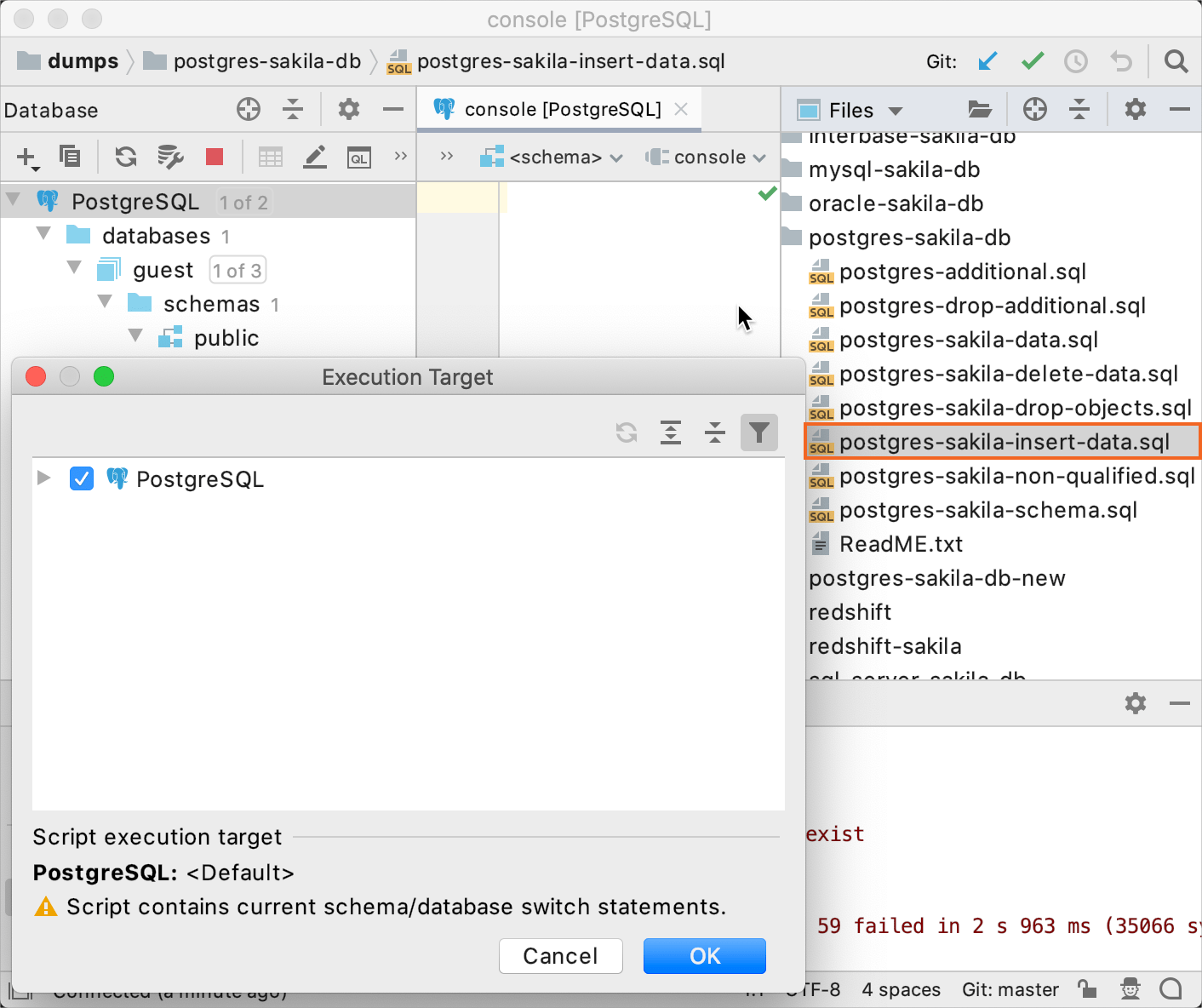Toggle the filter funnel in Execution Target

759,432
